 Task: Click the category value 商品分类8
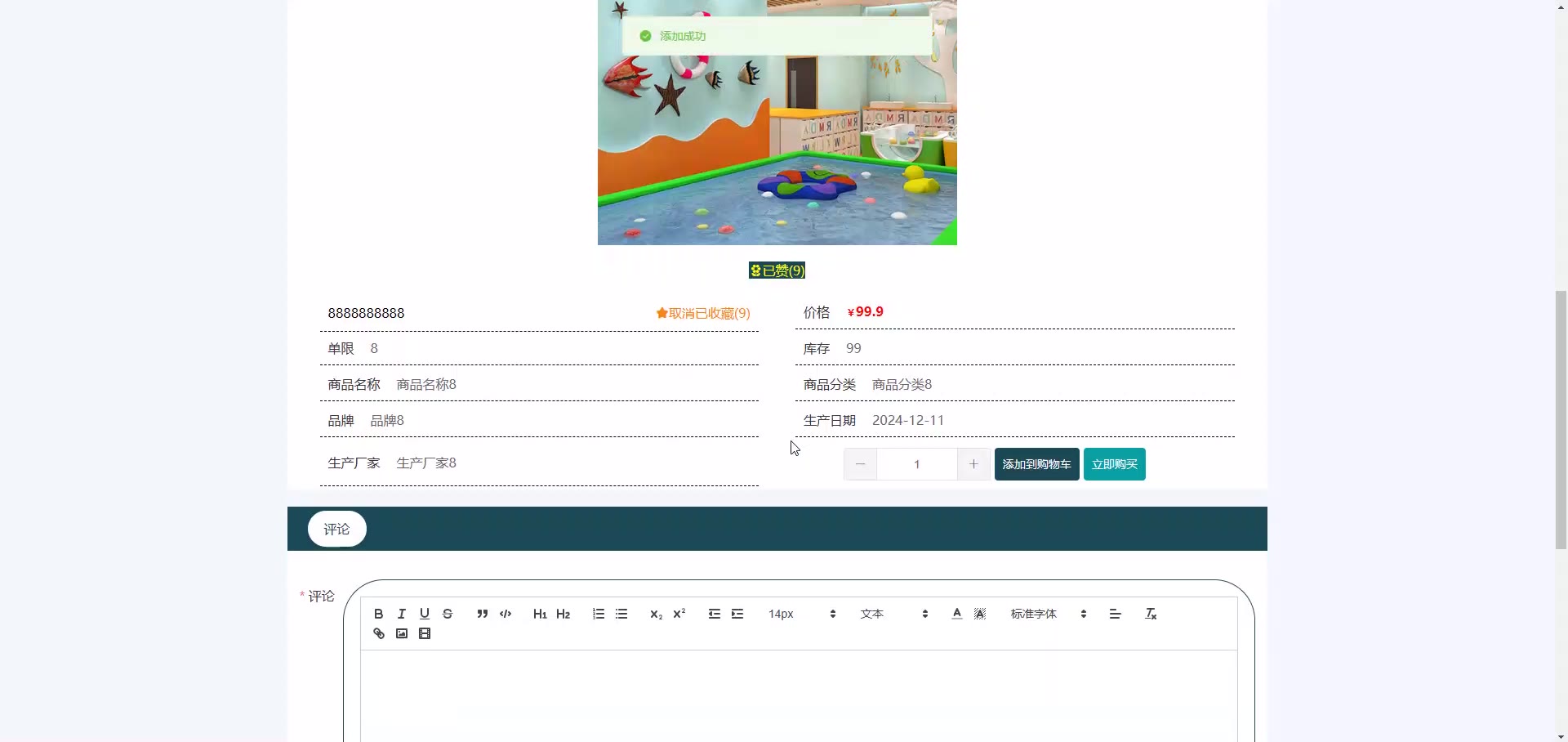(x=902, y=384)
